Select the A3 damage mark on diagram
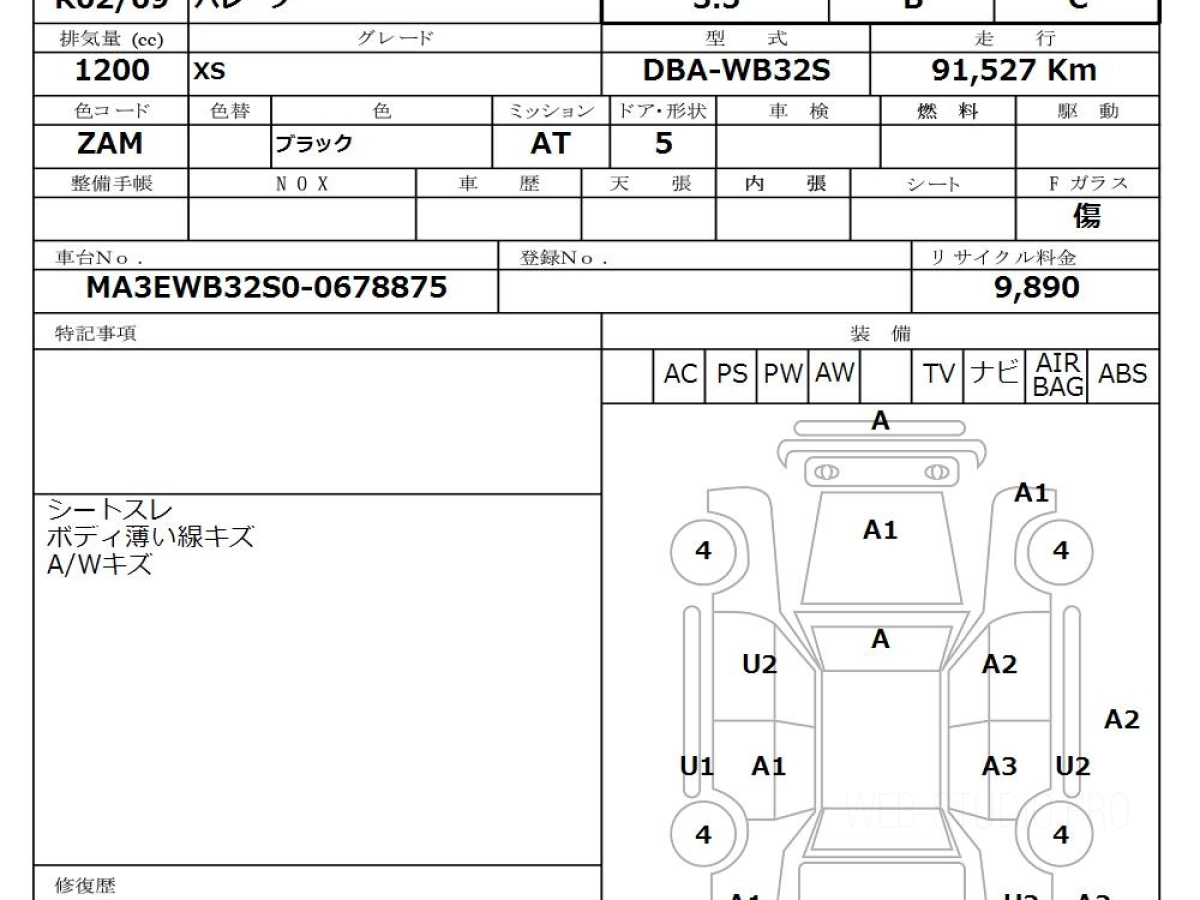This screenshot has height=900, width=1200. (999, 766)
